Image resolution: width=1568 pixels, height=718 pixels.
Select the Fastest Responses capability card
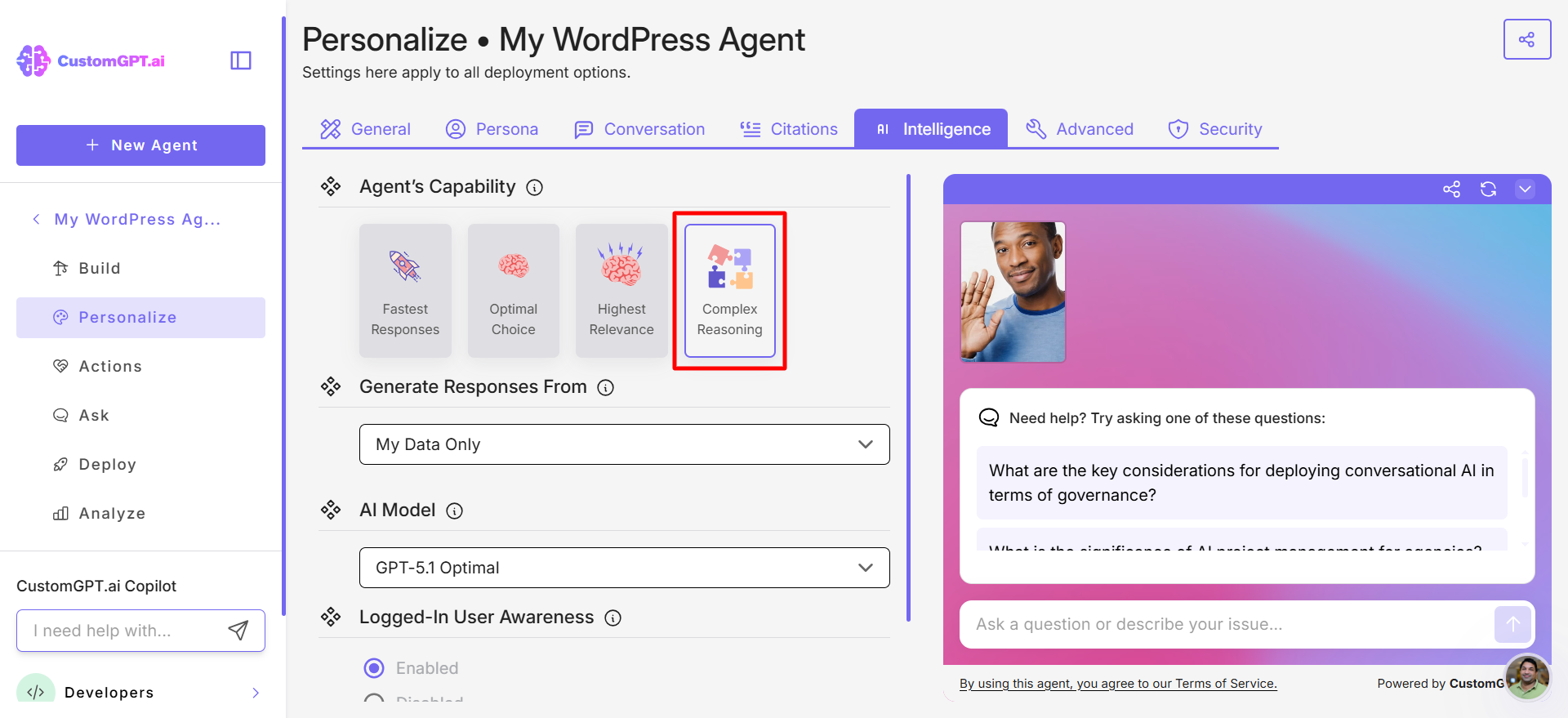pyautogui.click(x=405, y=291)
